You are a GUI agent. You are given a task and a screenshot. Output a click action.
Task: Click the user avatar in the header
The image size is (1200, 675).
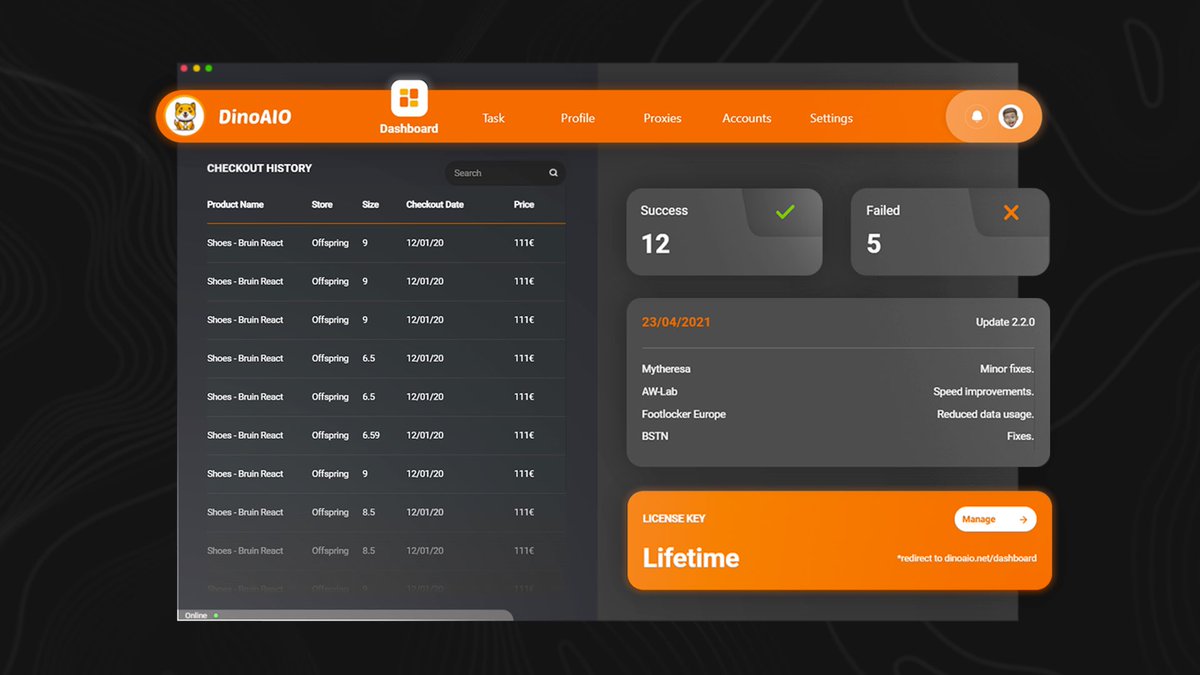click(1010, 117)
